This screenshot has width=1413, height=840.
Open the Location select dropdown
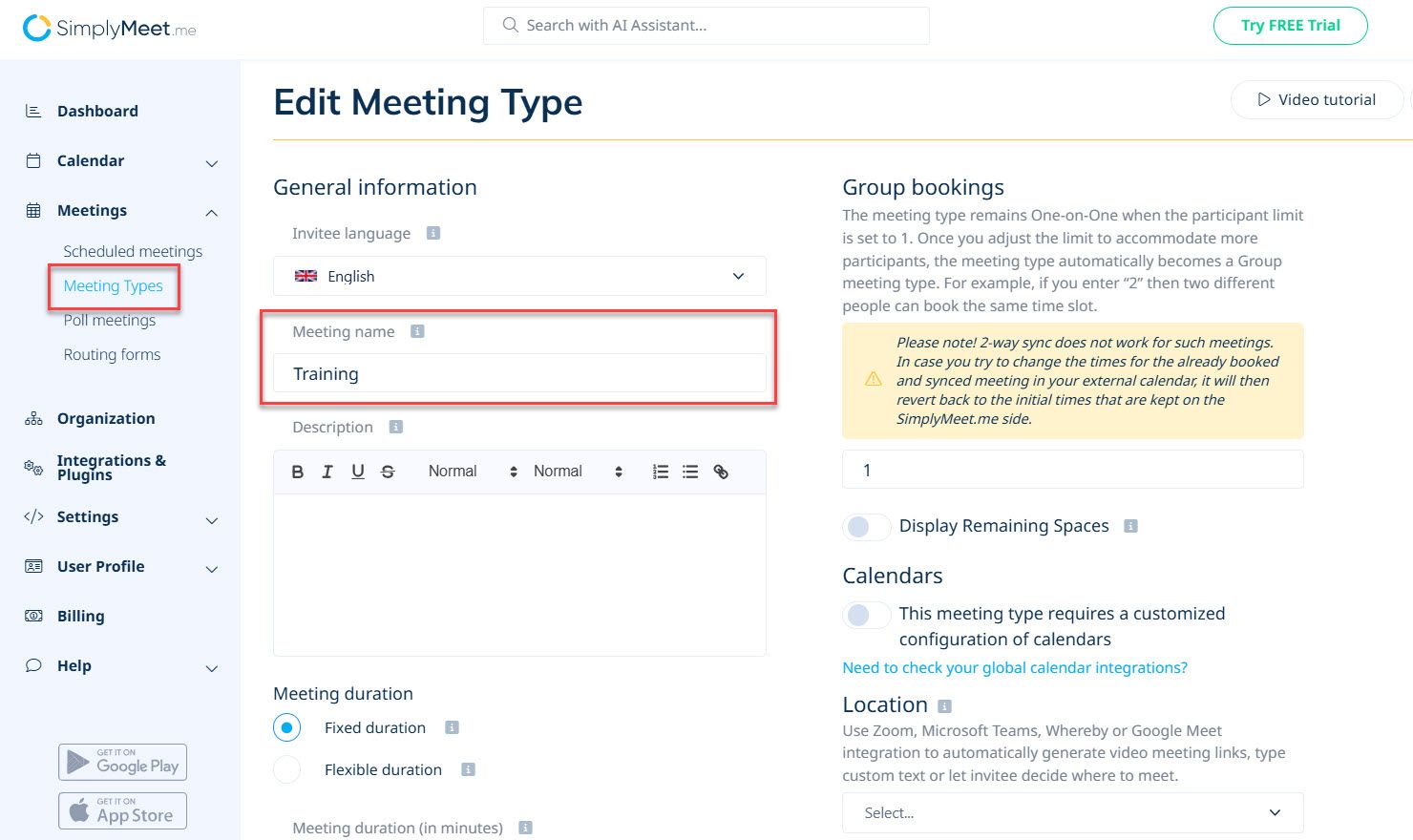(x=1072, y=812)
